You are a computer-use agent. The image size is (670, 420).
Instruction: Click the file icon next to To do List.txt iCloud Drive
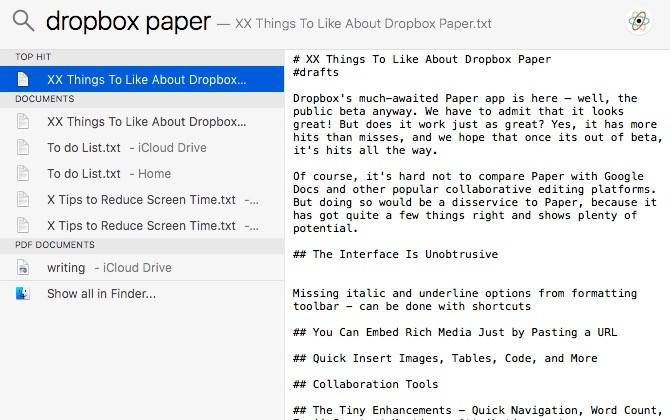[23, 148]
